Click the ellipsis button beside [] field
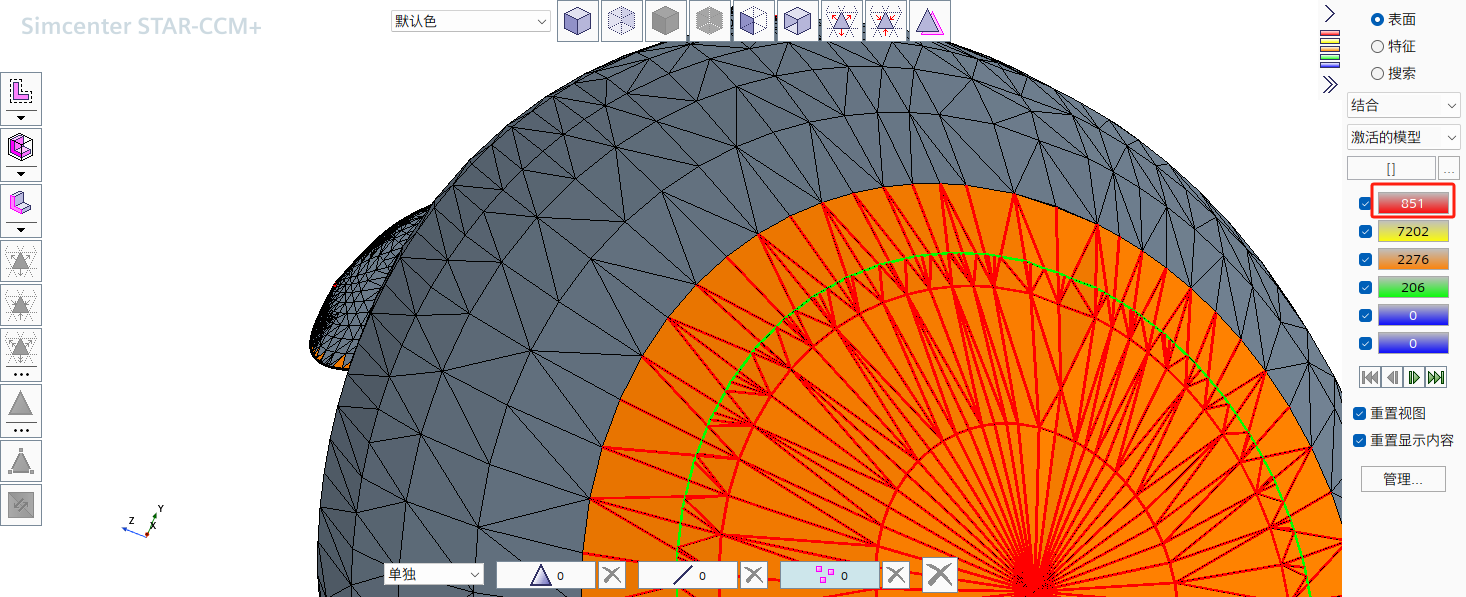 click(1450, 168)
